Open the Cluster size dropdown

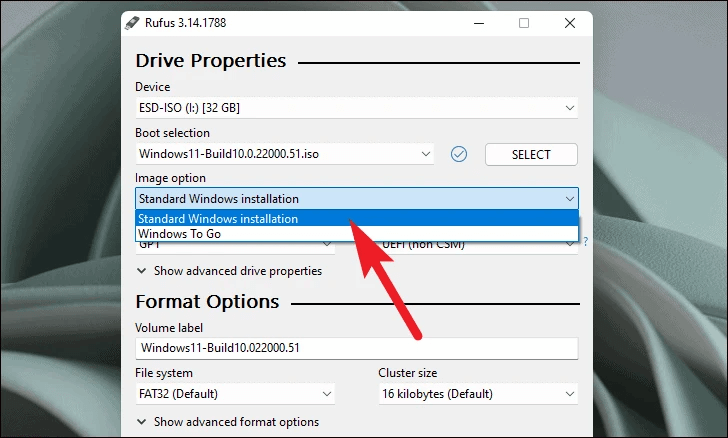(x=478, y=394)
